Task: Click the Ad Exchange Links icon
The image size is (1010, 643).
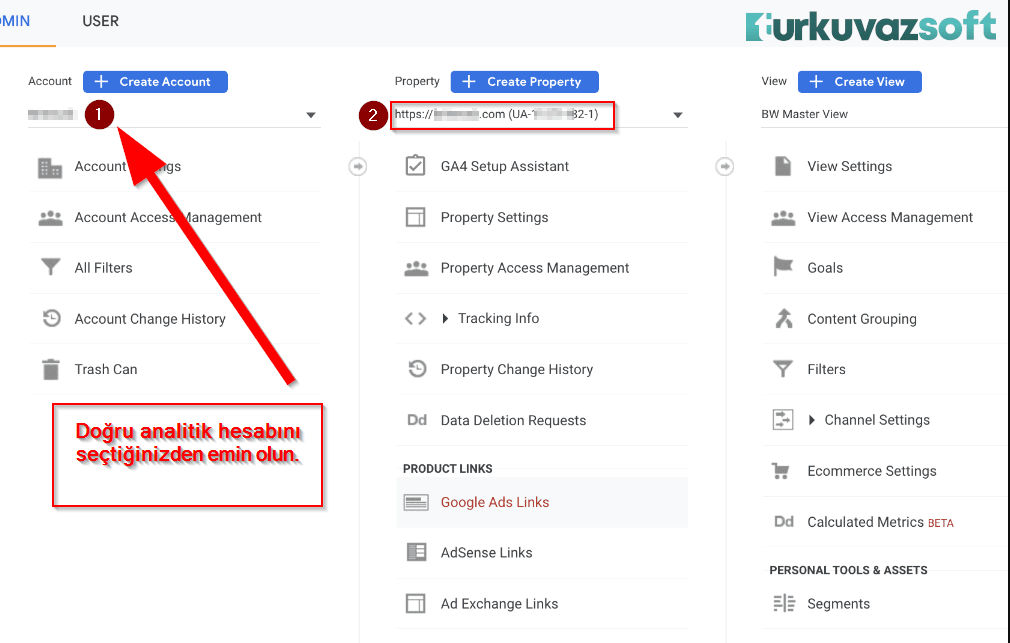Action: 415,604
